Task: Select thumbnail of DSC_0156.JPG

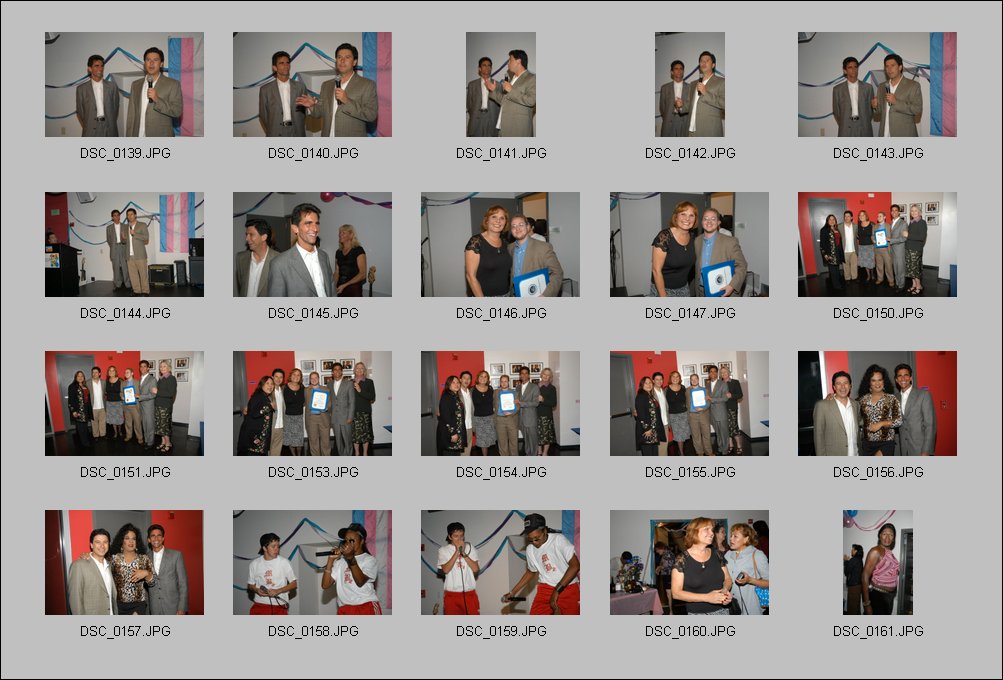Action: point(877,403)
